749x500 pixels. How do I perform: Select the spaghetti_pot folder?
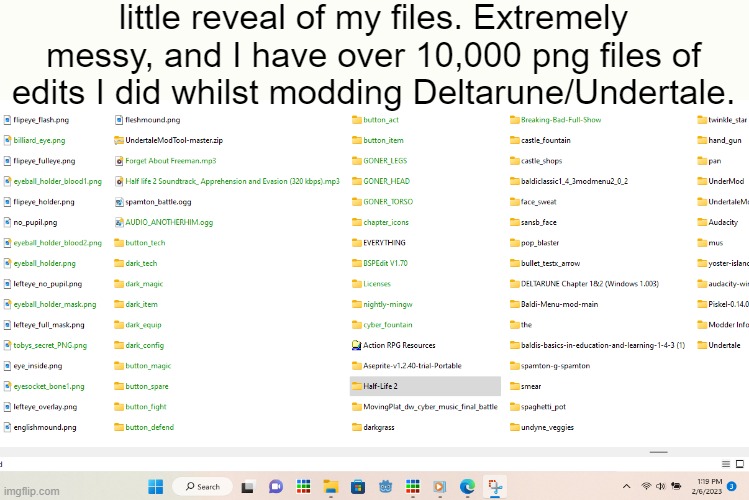(538, 406)
